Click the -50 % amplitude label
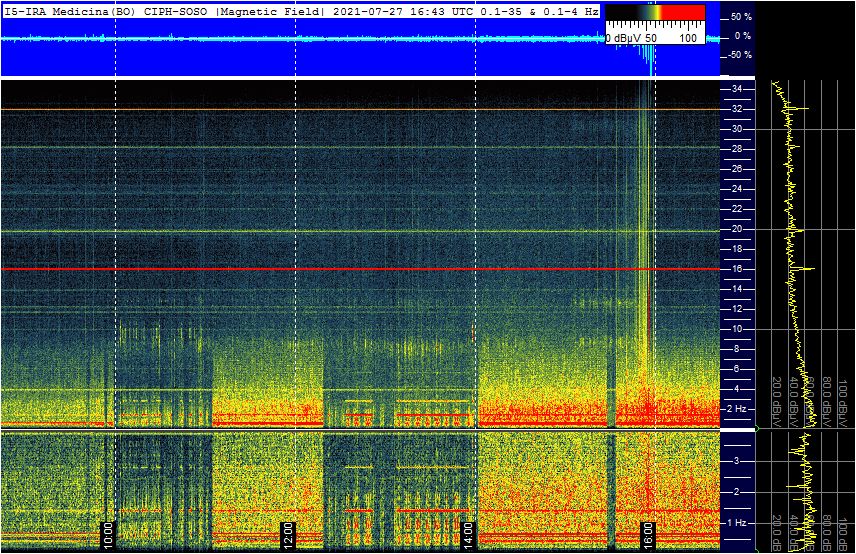This screenshot has height=554, width=856. [x=740, y=55]
